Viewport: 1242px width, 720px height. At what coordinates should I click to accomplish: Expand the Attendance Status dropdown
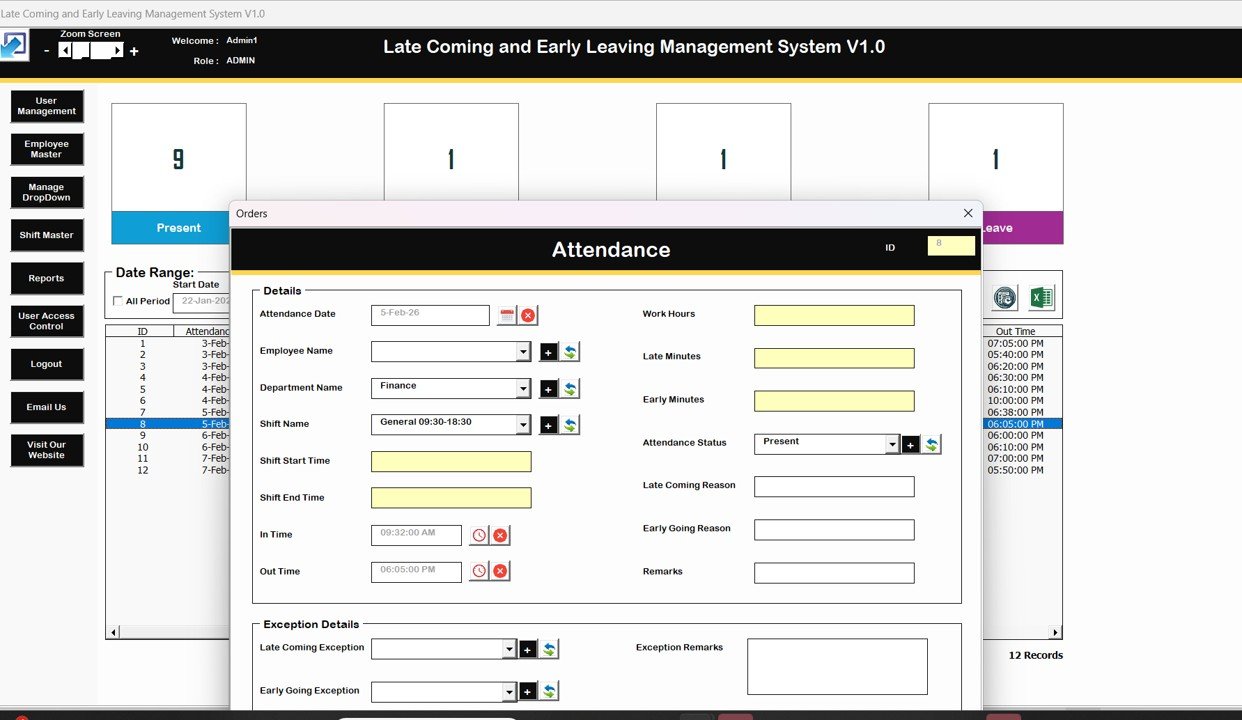[x=892, y=444]
